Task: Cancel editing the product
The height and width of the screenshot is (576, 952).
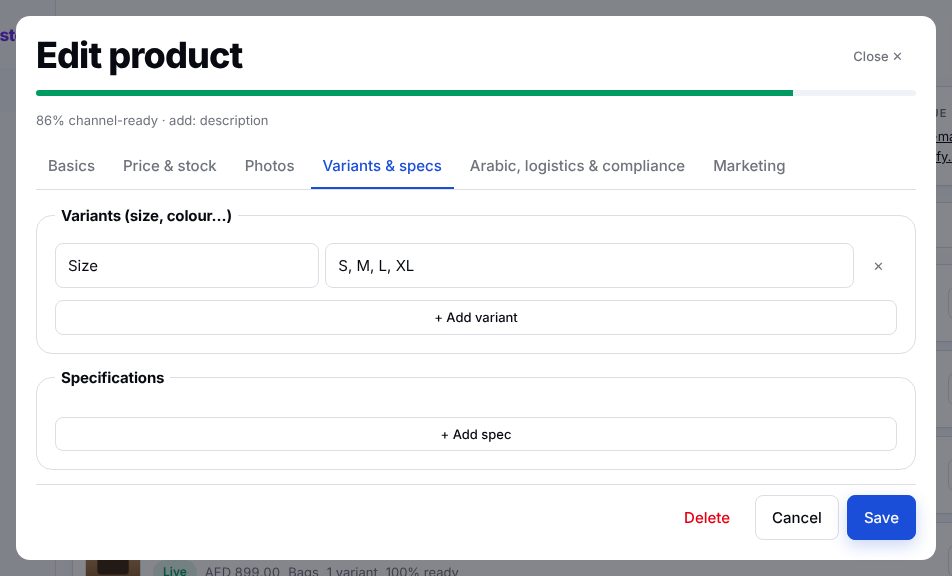Action: [797, 518]
